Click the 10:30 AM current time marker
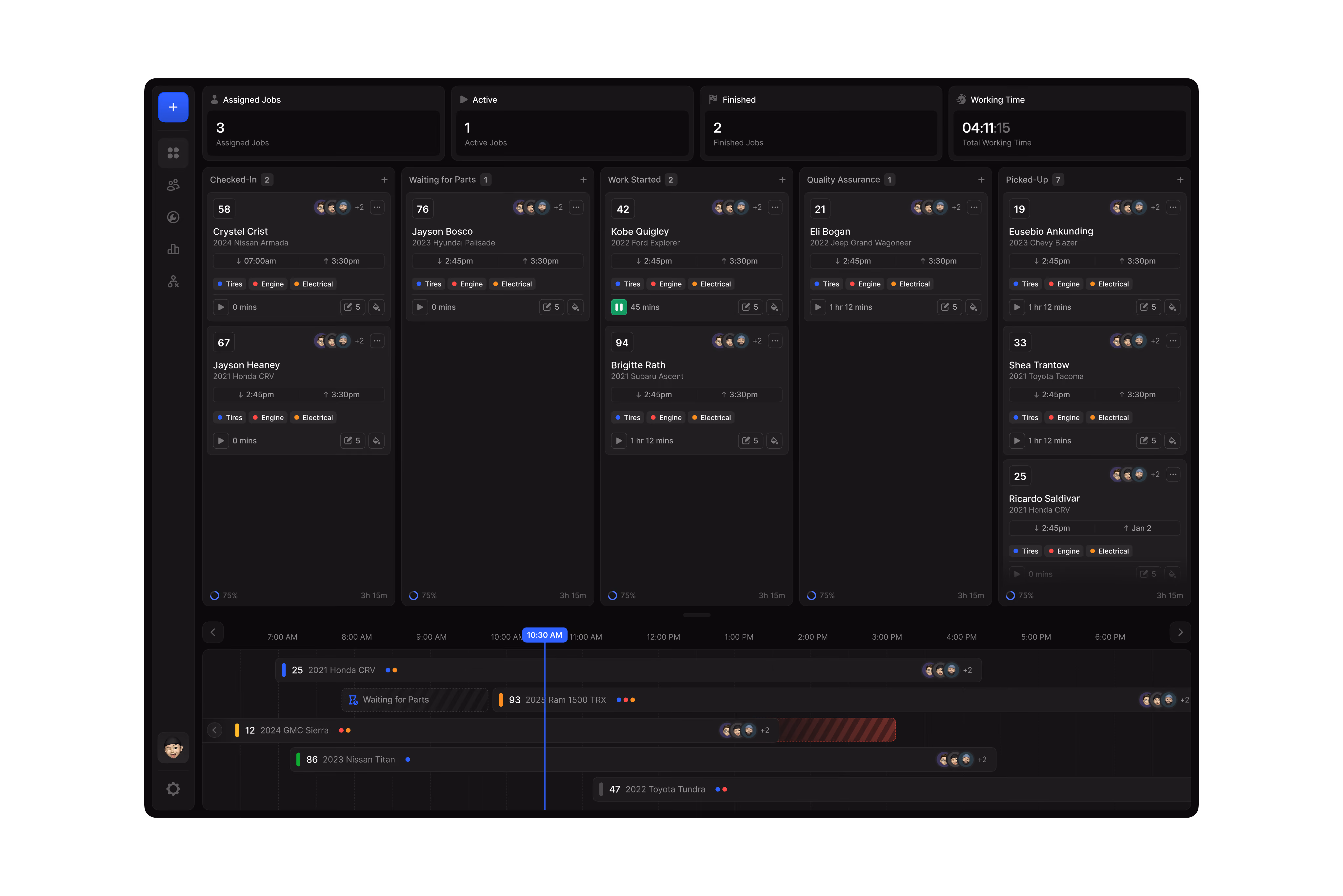This screenshot has height=896, width=1343. 544,635
